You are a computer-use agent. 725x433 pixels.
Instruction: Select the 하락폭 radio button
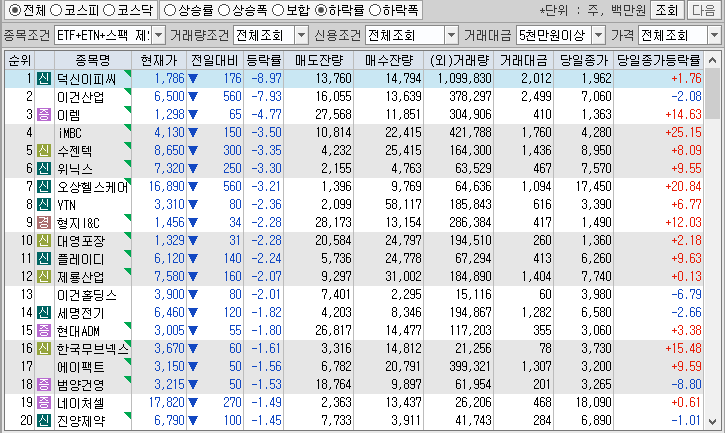375,10
